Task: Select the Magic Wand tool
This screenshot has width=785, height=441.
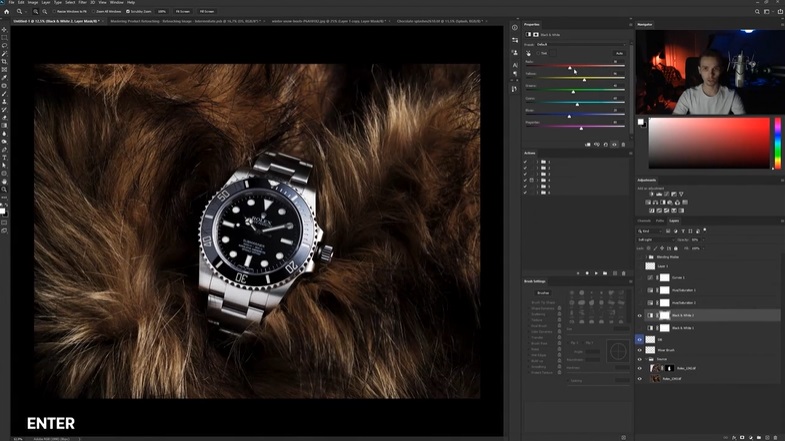Action: (x=5, y=54)
